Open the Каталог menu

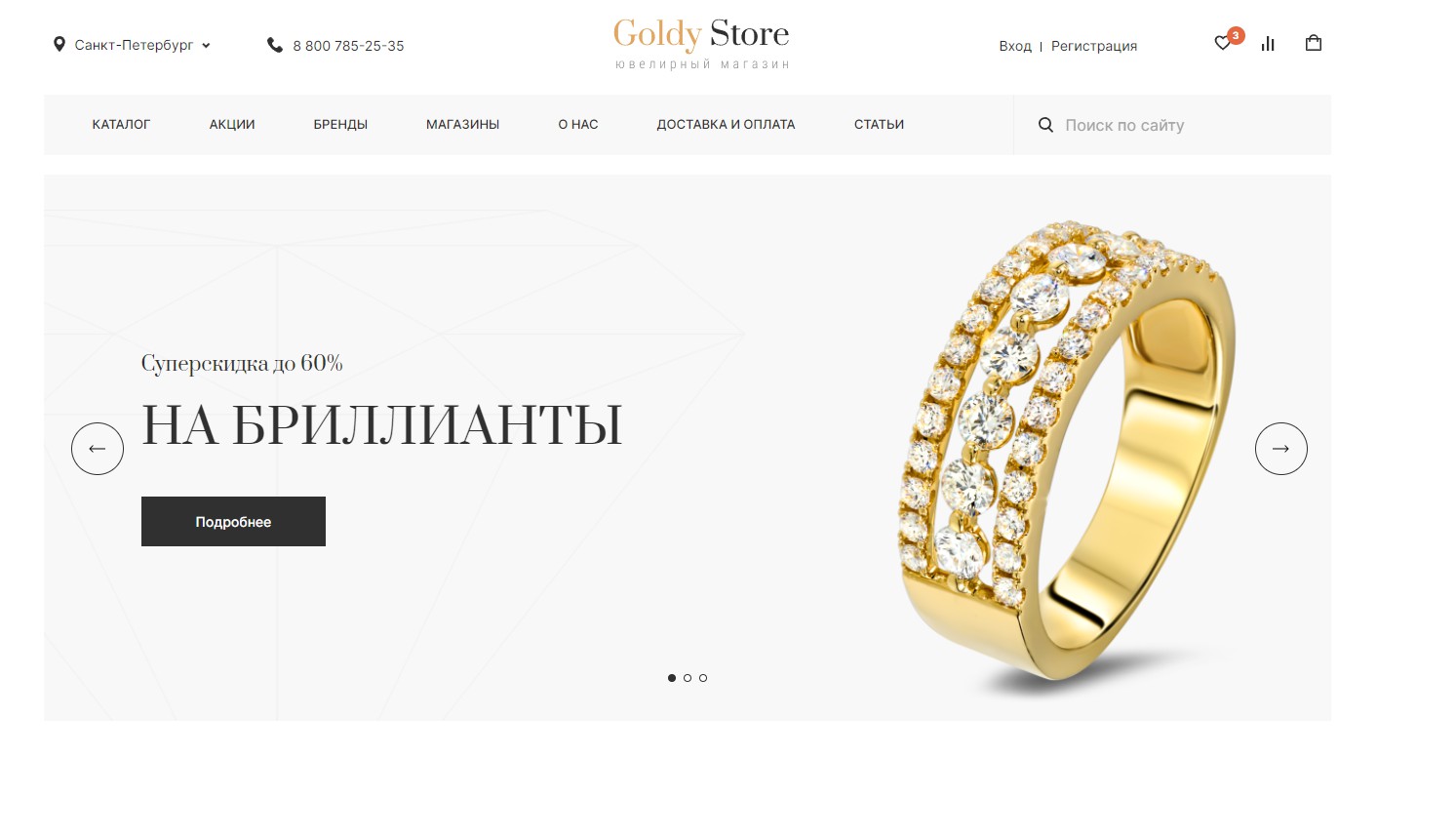click(x=121, y=125)
